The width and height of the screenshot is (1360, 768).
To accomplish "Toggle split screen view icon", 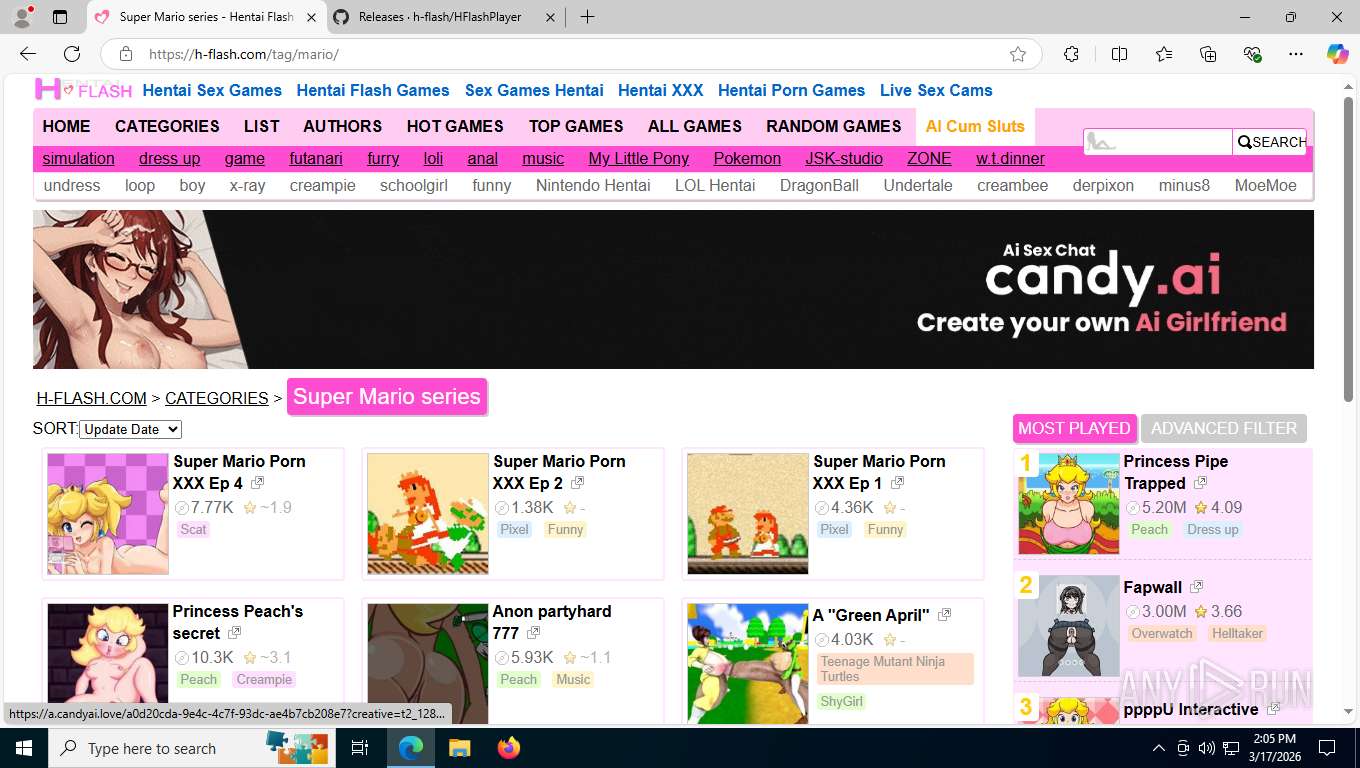I will click(1119, 54).
